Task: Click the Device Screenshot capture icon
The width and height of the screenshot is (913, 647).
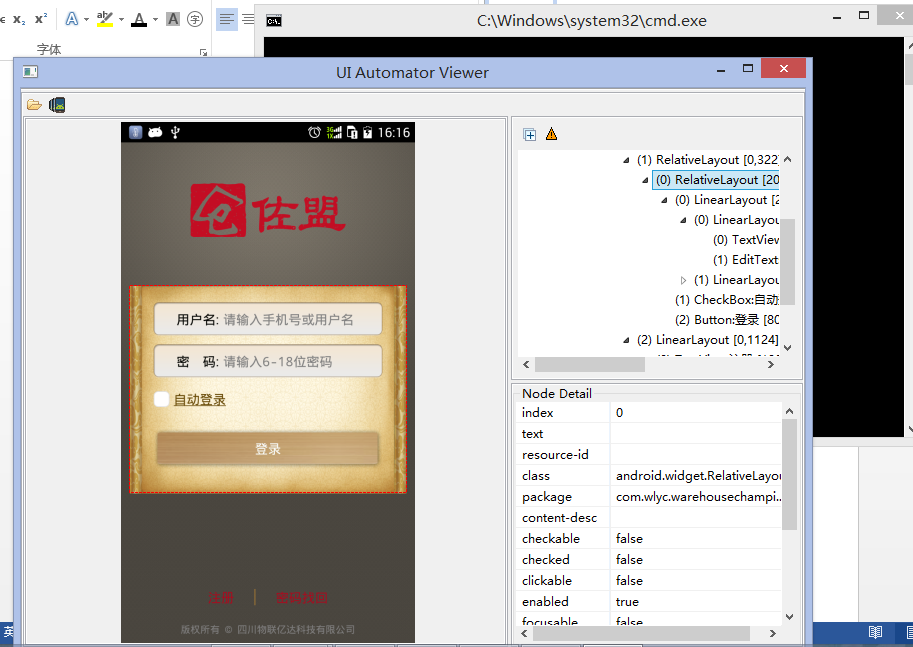Action: pos(57,105)
